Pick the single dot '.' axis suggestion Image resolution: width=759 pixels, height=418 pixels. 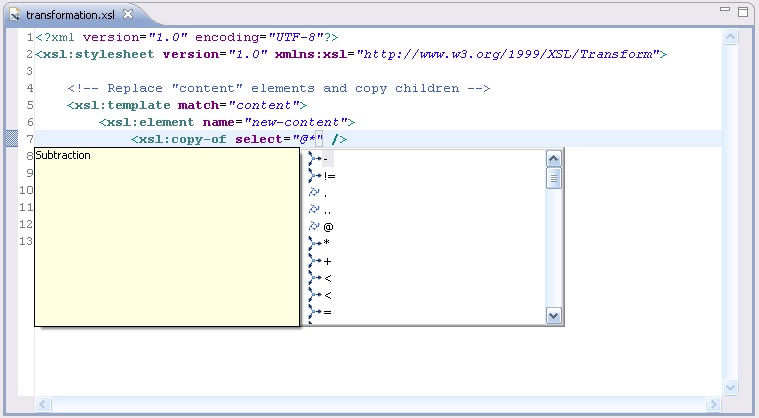coord(326,193)
